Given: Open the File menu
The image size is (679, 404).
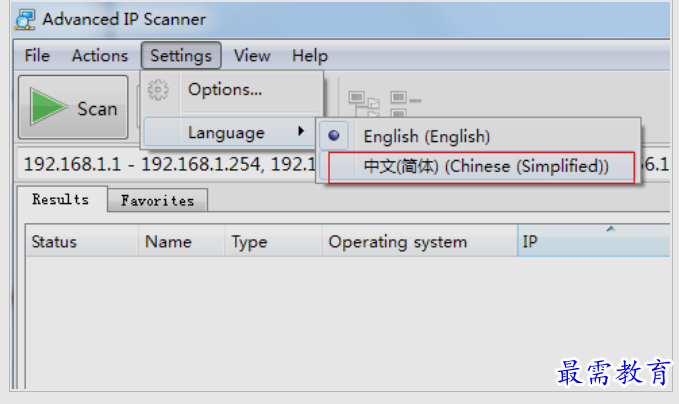Looking at the screenshot, I should click(x=37, y=56).
